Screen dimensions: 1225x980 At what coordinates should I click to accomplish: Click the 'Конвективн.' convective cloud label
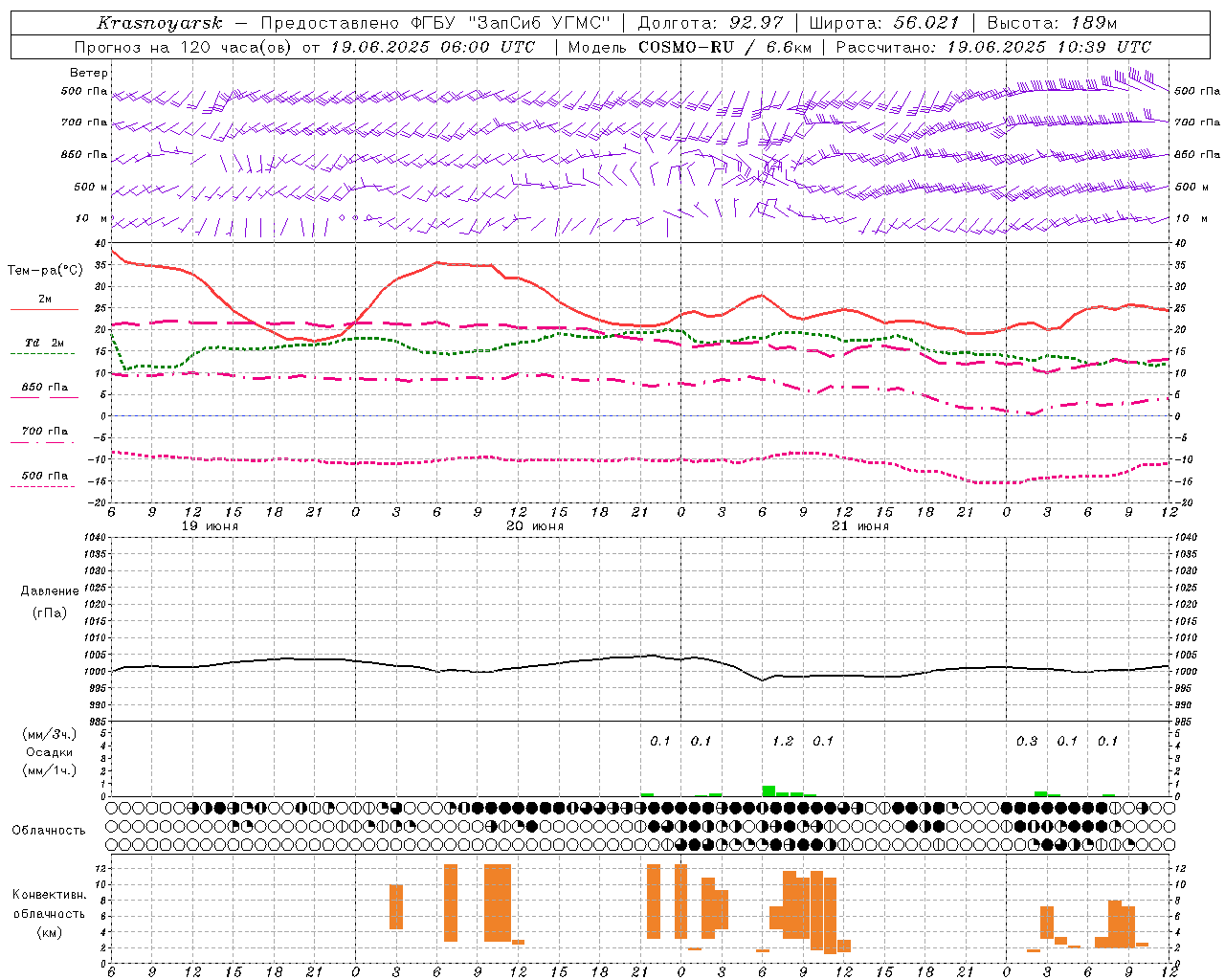point(49,895)
